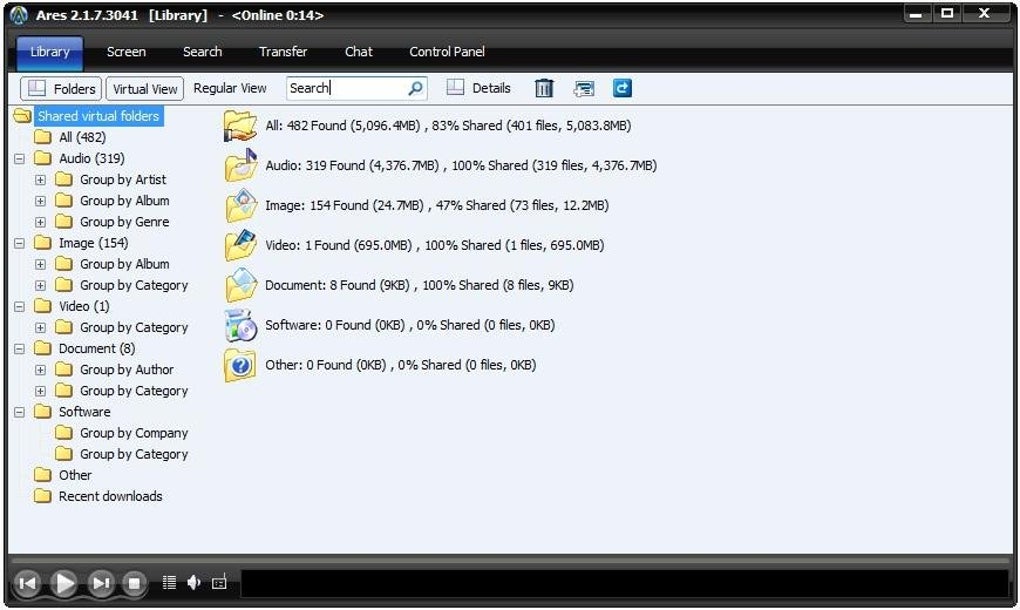Screen dimensions: 1020x610
Task: Click the trash can delete icon
Action: [x=544, y=88]
